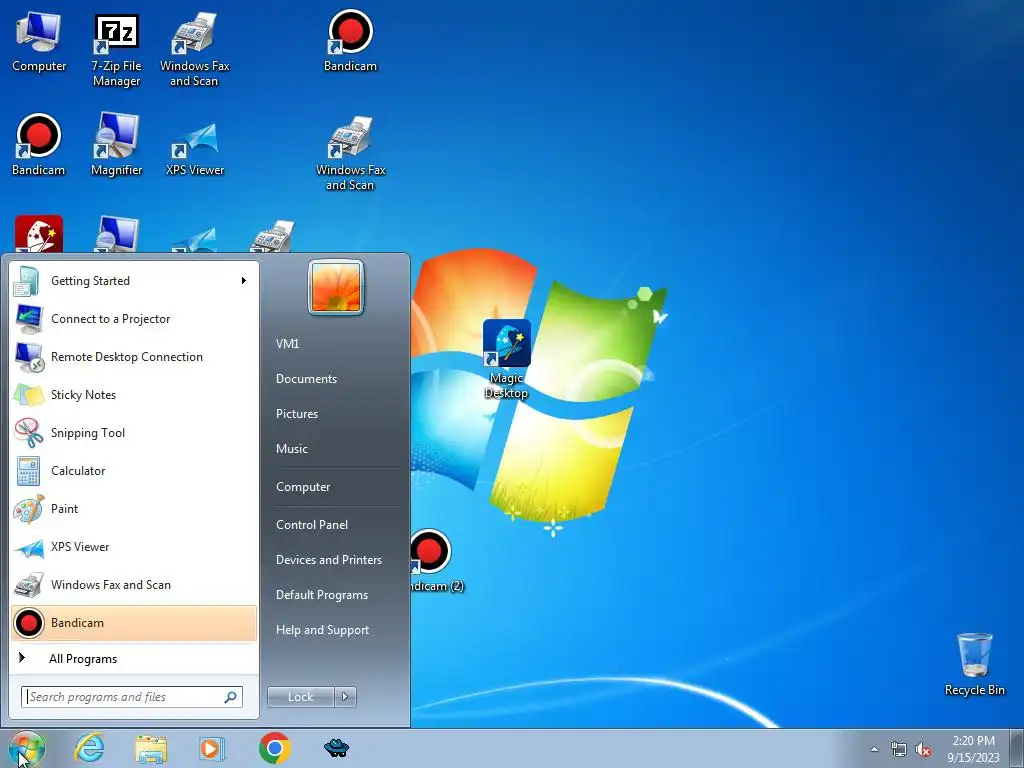Select Snipping Tool label in Start menu
Image resolution: width=1024 pixels, height=768 pixels.
[x=88, y=433]
